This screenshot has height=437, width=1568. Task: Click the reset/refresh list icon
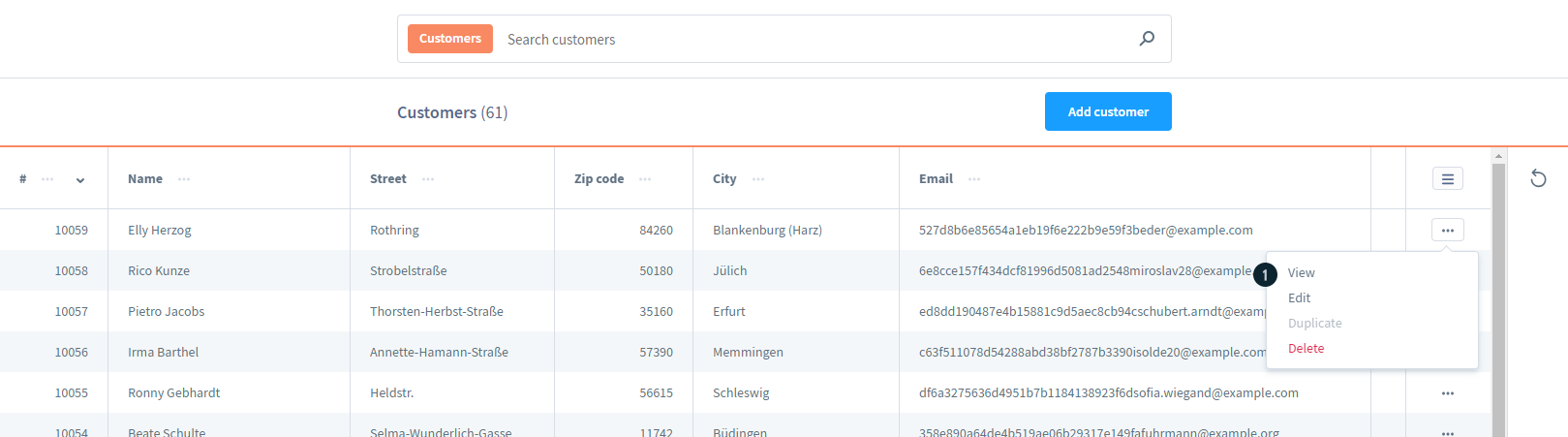coord(1538,178)
